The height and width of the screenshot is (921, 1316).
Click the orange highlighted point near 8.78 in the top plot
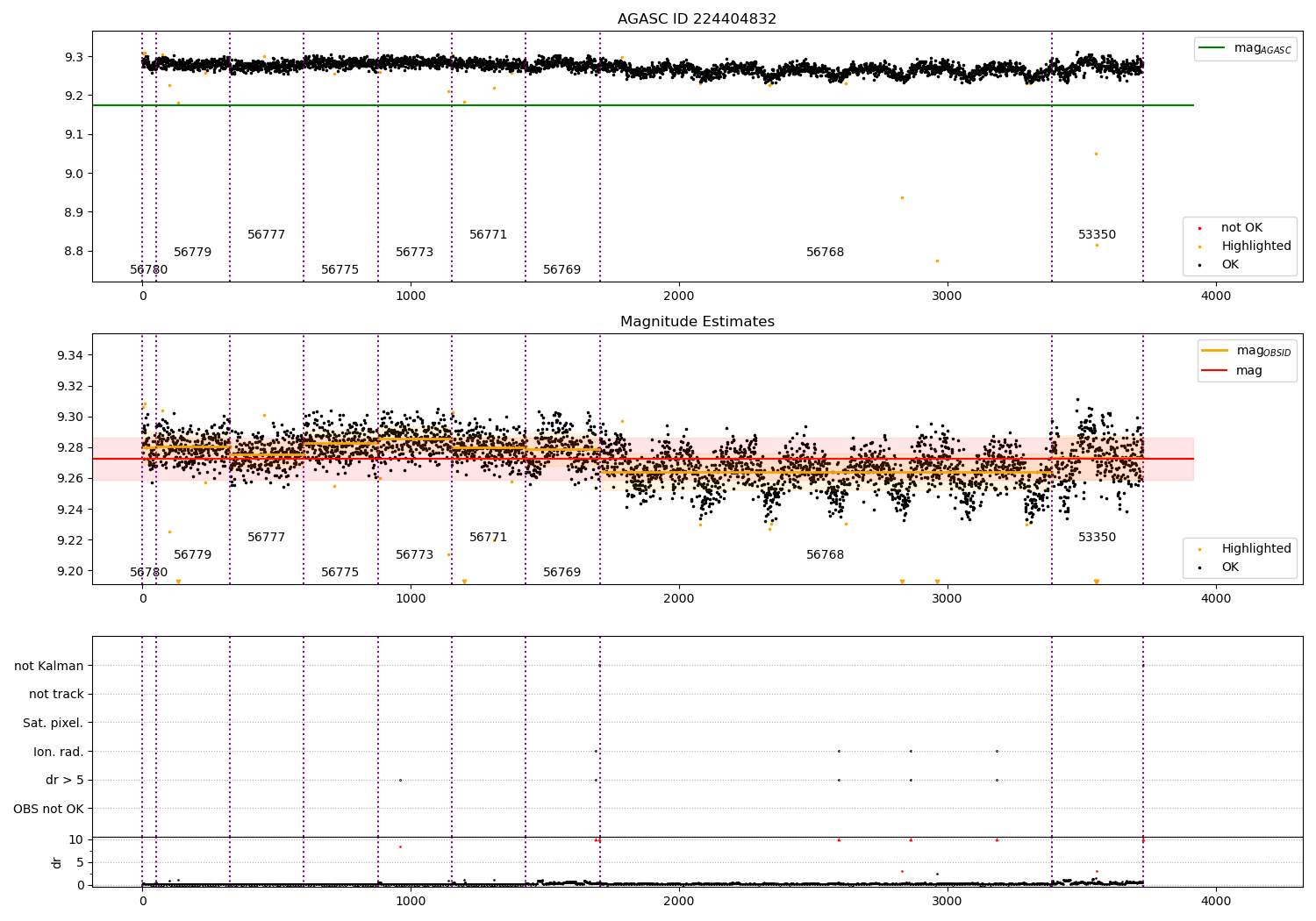click(937, 261)
